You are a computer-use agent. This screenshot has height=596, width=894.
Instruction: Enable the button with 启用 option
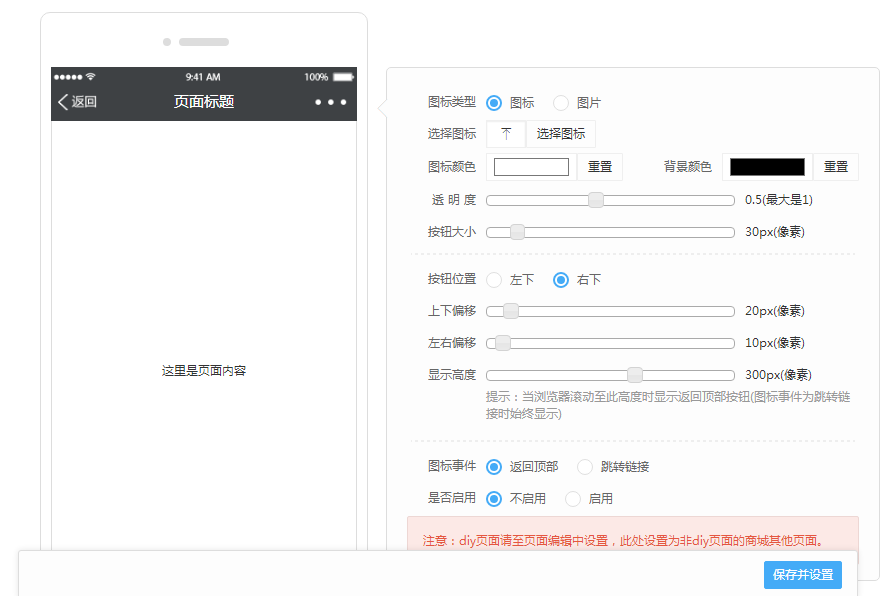tap(573, 499)
